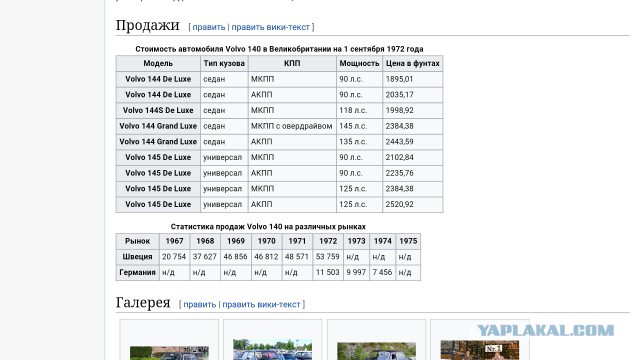Click 'править' link next to Галерея heading
This screenshot has height=360, width=640.
click(200, 304)
